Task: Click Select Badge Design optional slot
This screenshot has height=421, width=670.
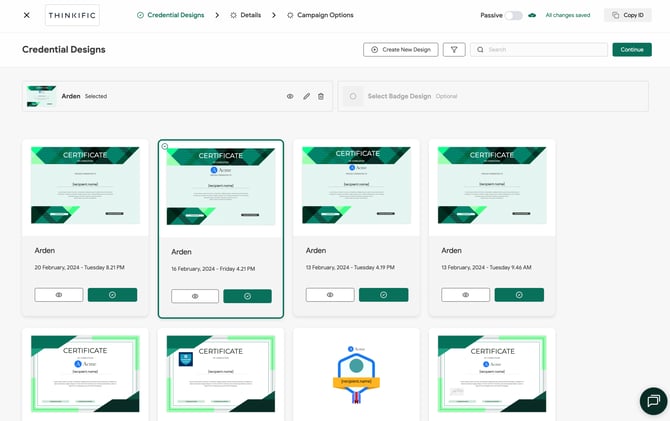Action: (x=494, y=97)
